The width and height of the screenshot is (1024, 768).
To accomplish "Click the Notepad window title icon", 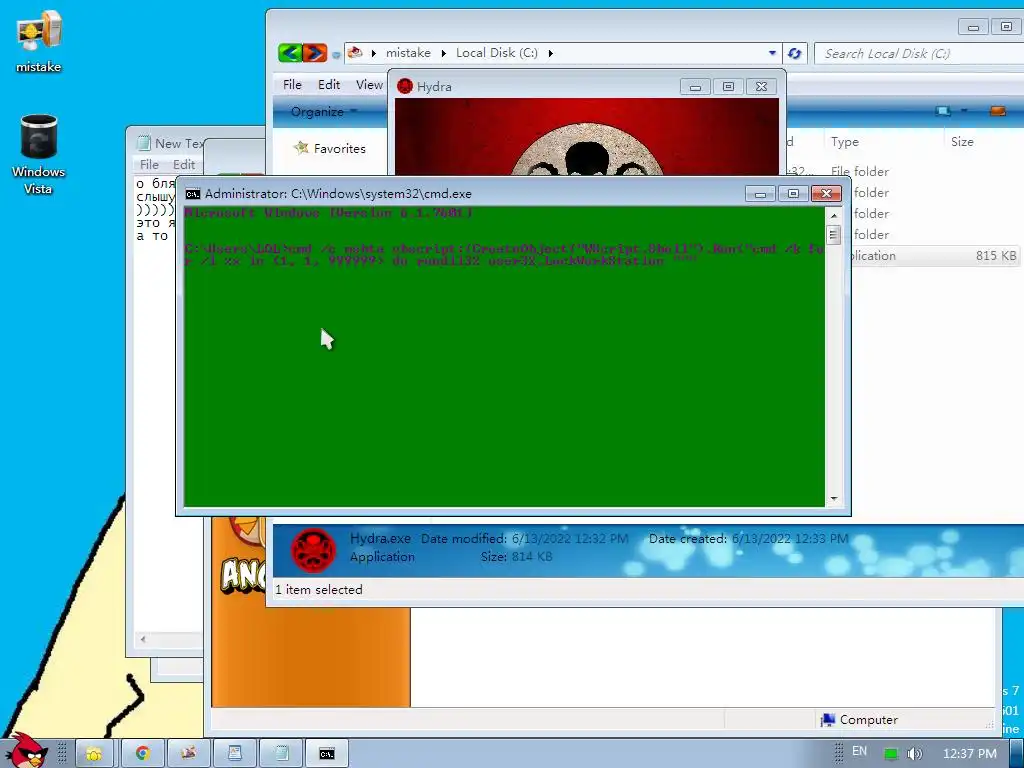I will (x=144, y=143).
